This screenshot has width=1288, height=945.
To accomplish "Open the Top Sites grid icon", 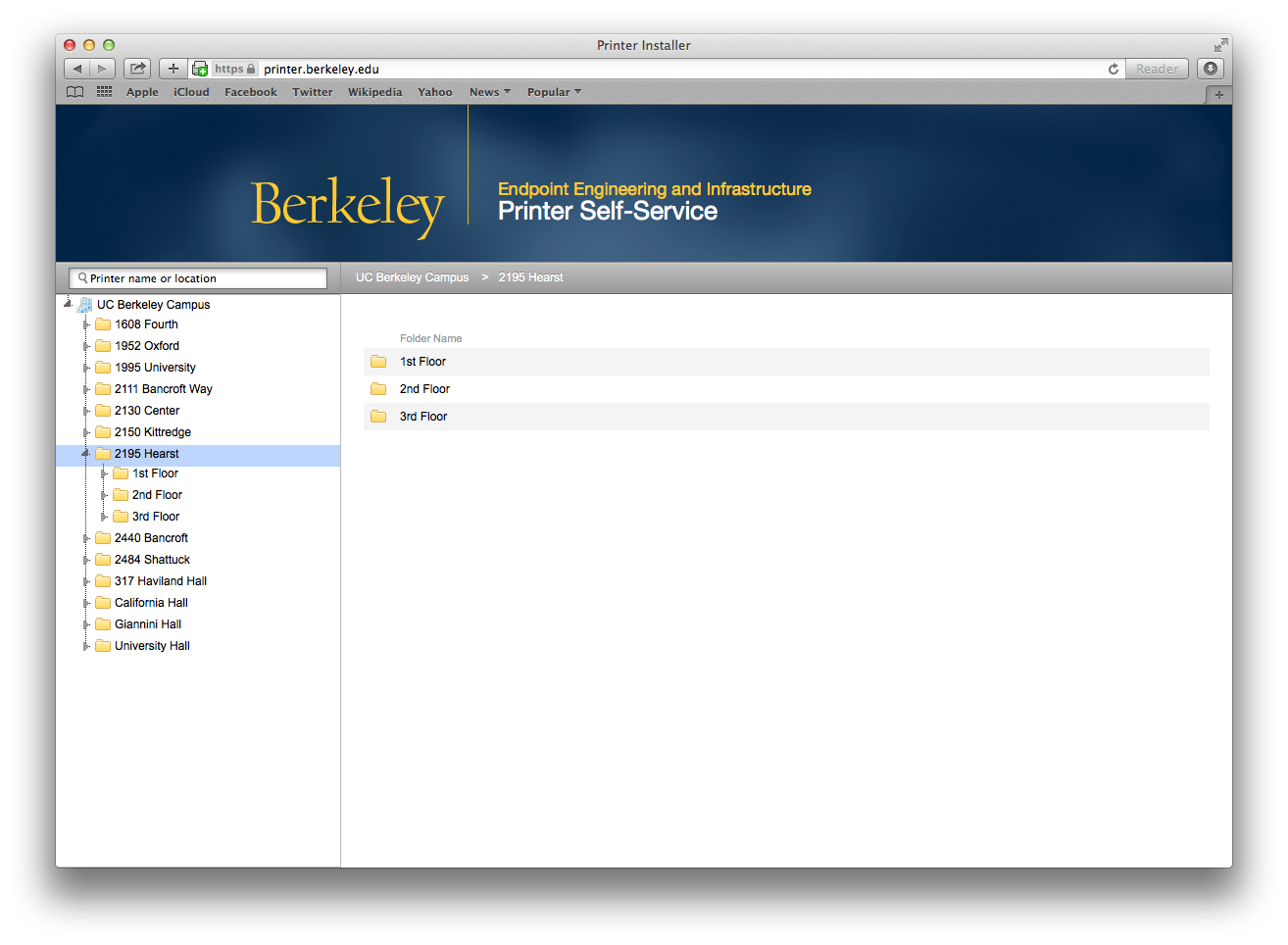I will [104, 92].
